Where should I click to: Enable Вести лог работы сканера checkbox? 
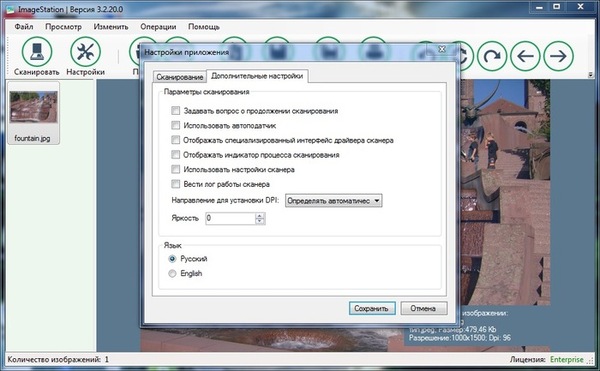pos(175,184)
